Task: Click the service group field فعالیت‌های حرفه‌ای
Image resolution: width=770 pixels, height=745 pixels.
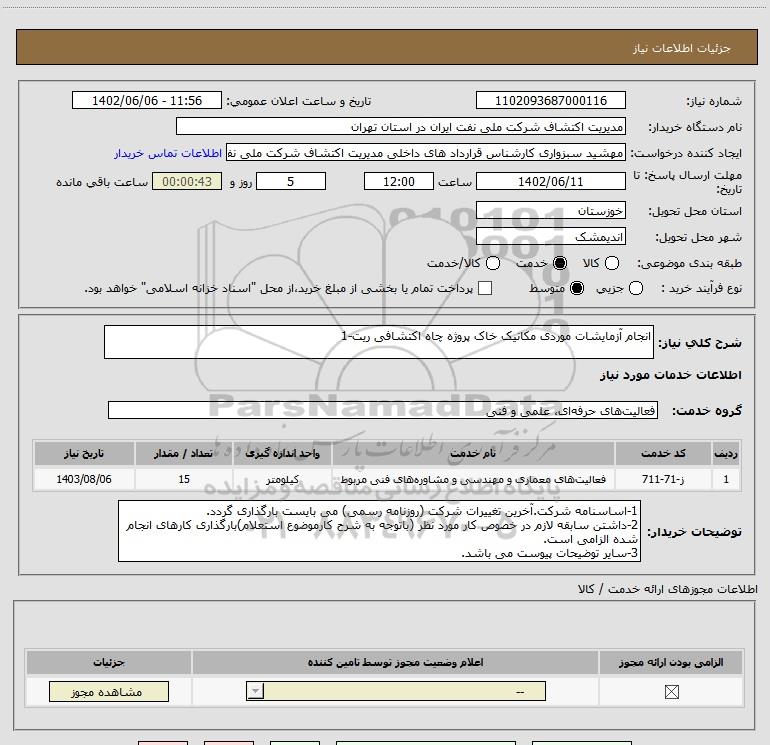Action: coord(383,410)
